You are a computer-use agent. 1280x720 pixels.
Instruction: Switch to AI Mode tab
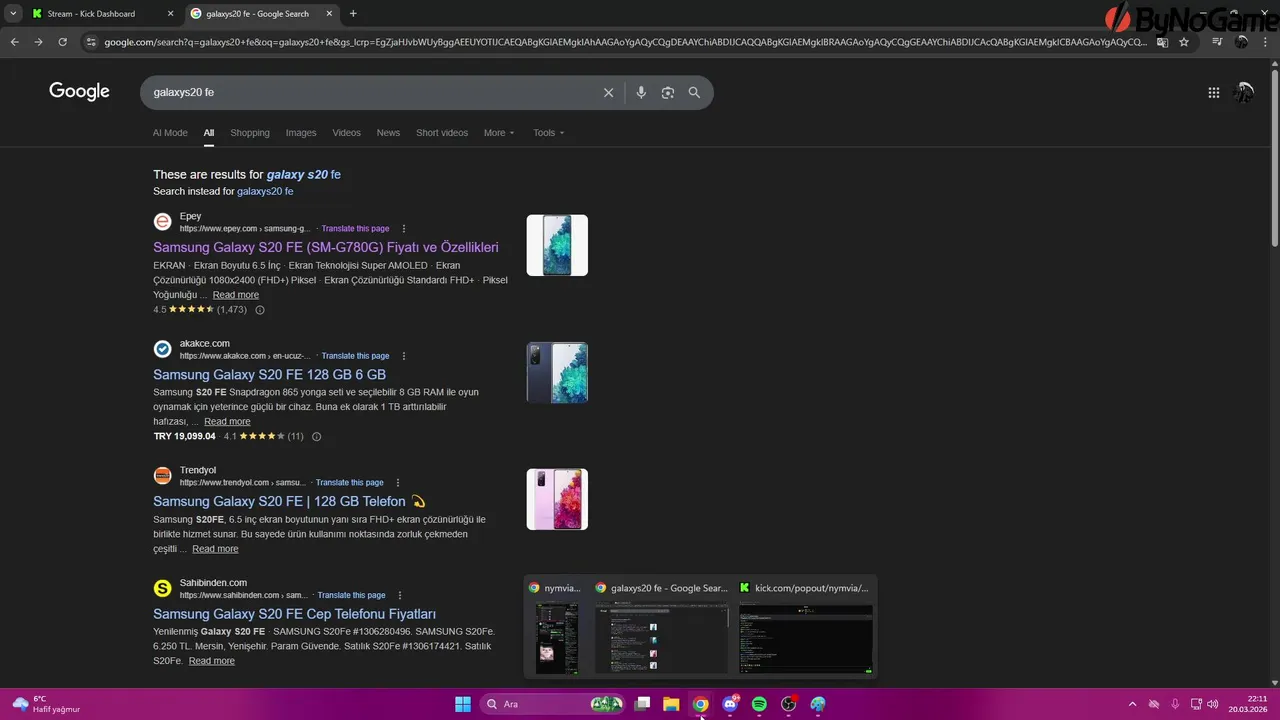point(170,133)
